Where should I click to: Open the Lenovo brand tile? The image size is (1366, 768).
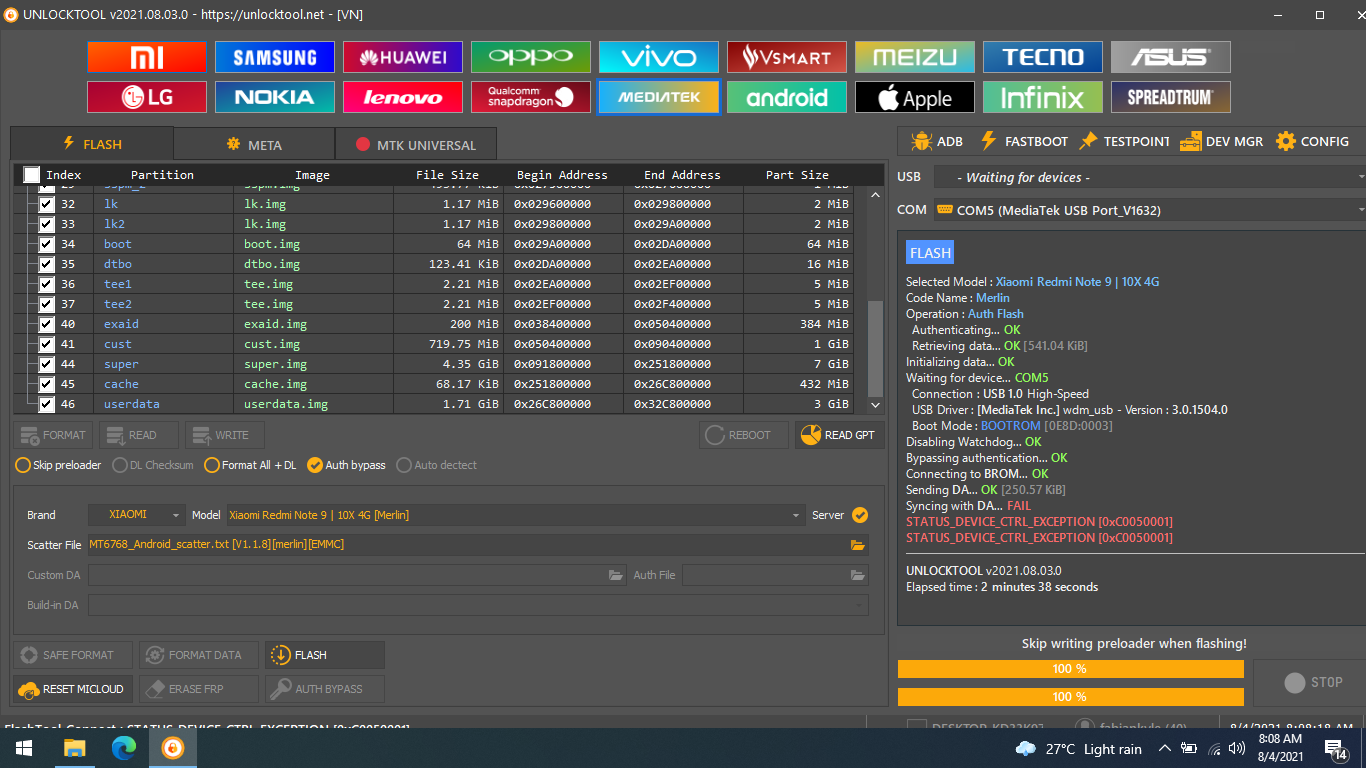(x=402, y=97)
